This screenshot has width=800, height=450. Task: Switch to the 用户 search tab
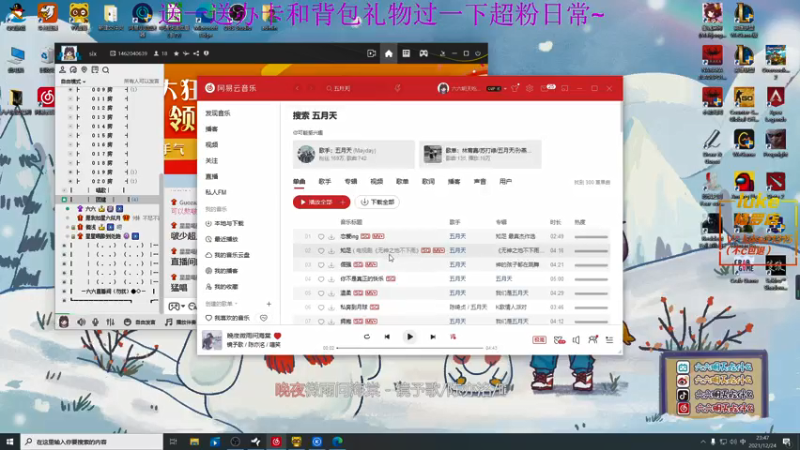(505, 182)
